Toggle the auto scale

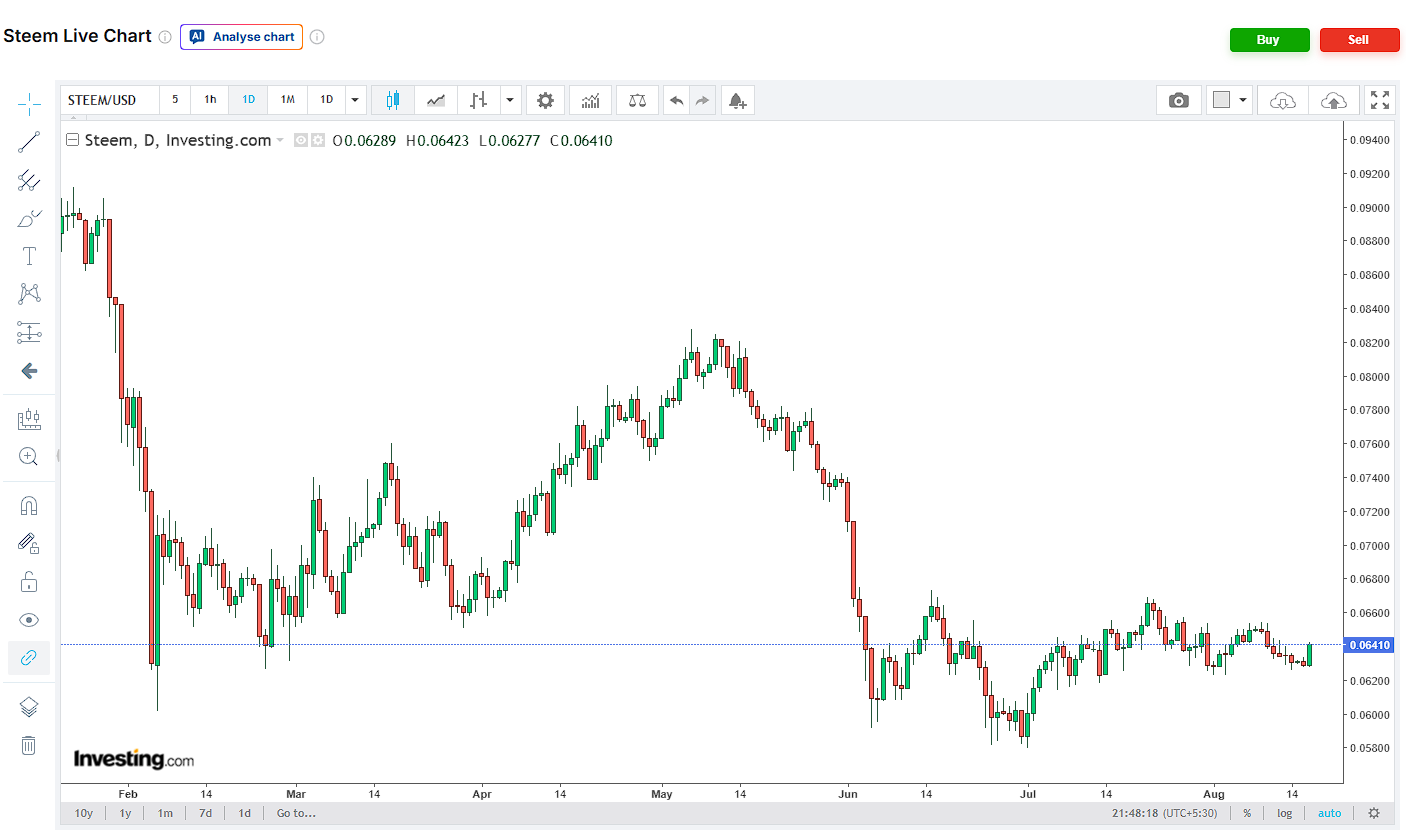[x=1330, y=813]
